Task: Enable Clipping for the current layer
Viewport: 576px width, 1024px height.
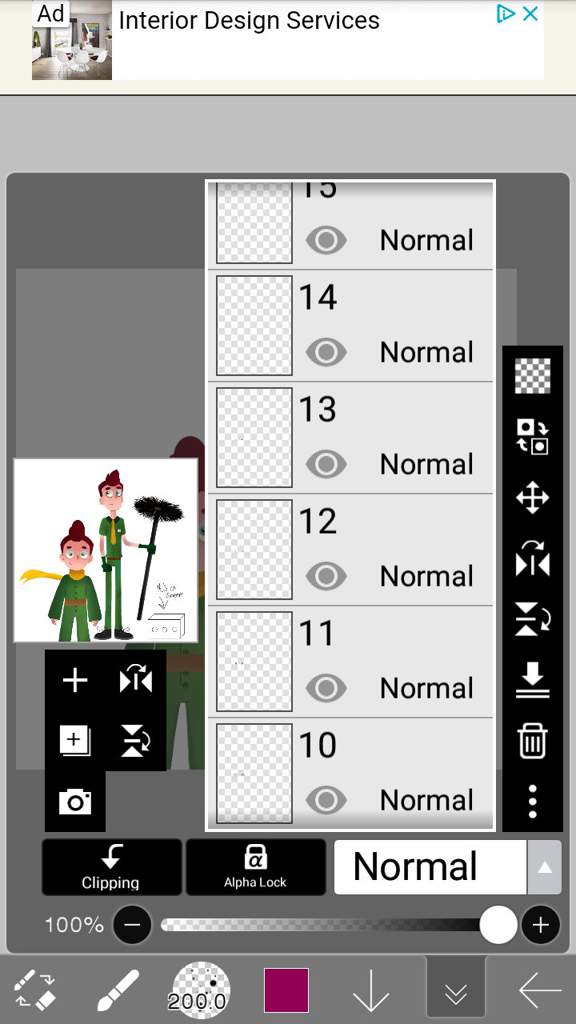Action: click(112, 867)
